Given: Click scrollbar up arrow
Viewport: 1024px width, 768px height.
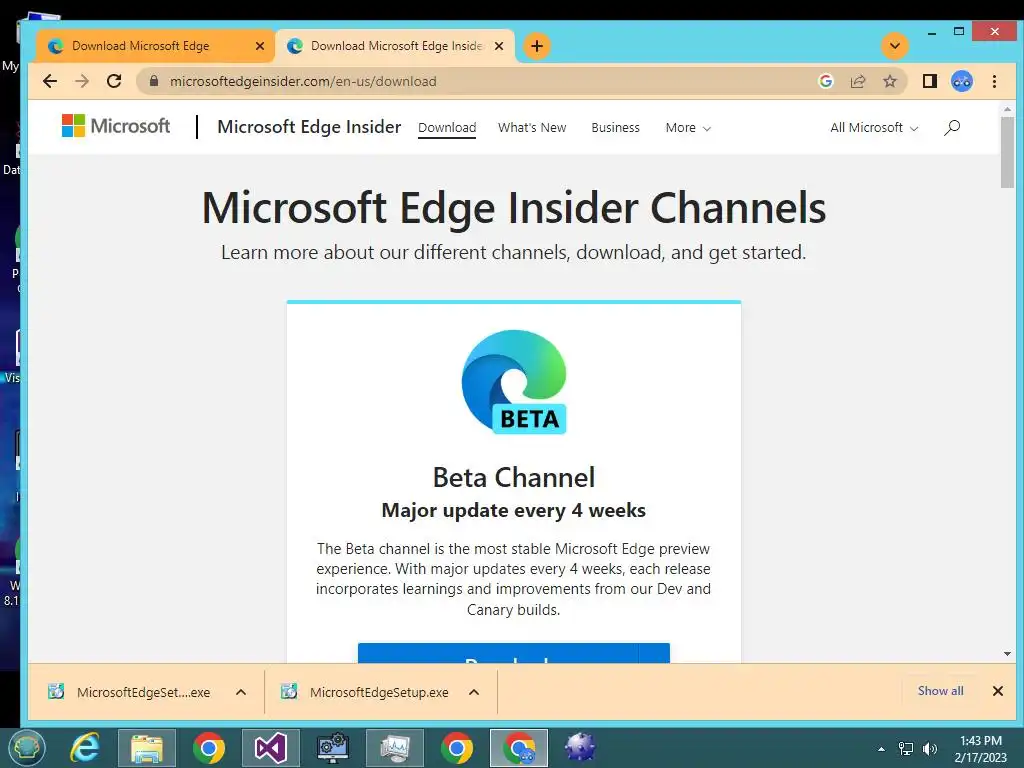Looking at the screenshot, I should point(1007,109).
